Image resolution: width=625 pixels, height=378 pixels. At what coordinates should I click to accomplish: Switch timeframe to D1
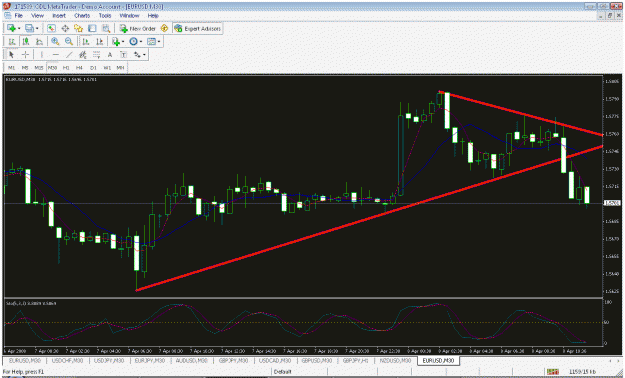click(x=93, y=68)
